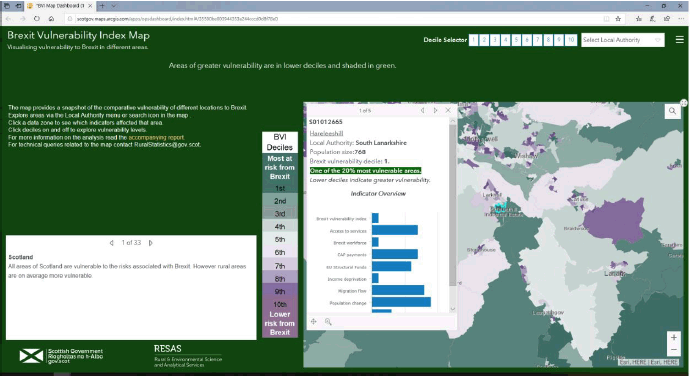The height and width of the screenshot is (377, 690).
Task: Open the Select Local Authority dropdown
Action: coord(623,40)
